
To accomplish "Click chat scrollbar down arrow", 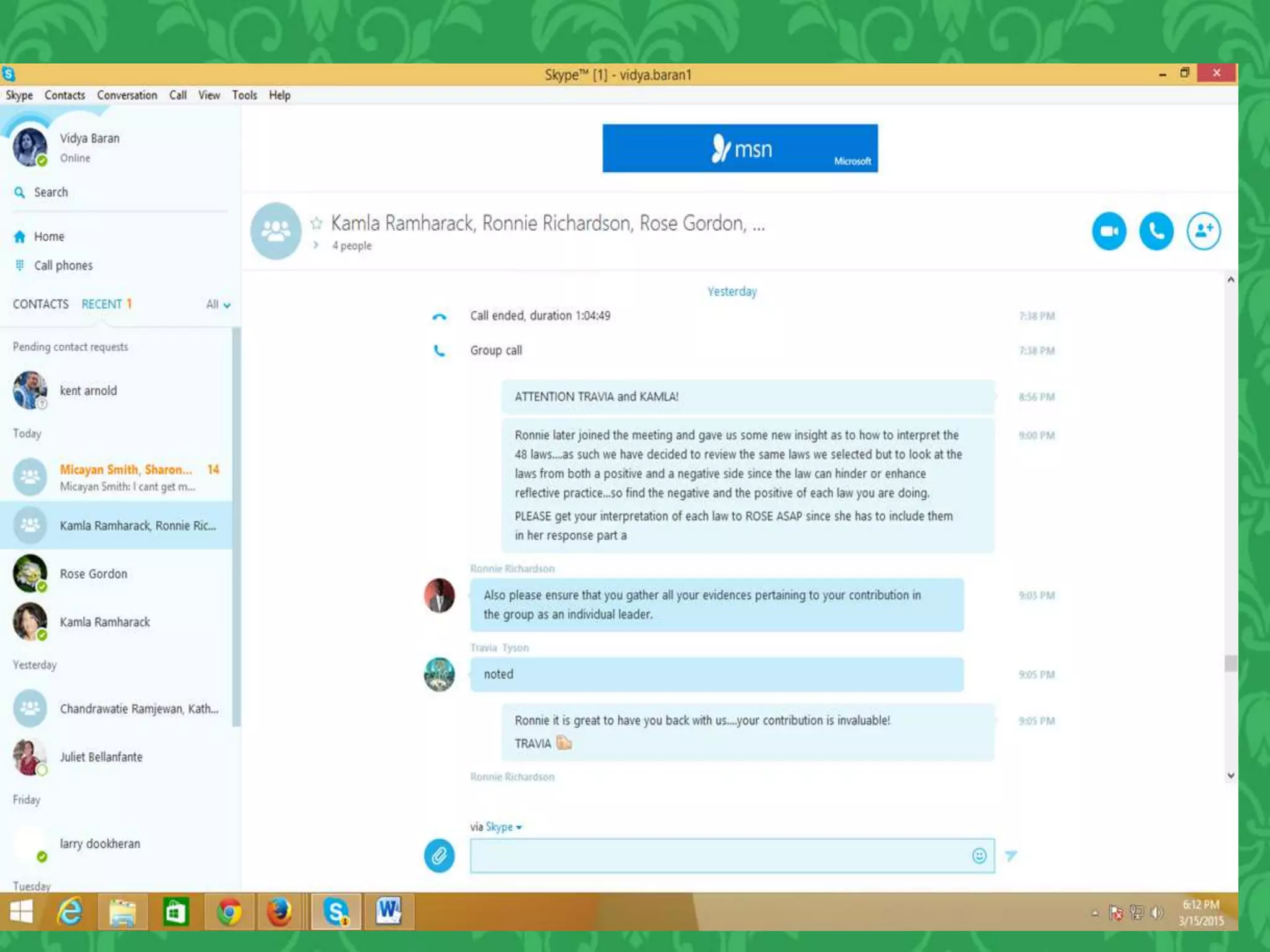I will [x=1230, y=775].
